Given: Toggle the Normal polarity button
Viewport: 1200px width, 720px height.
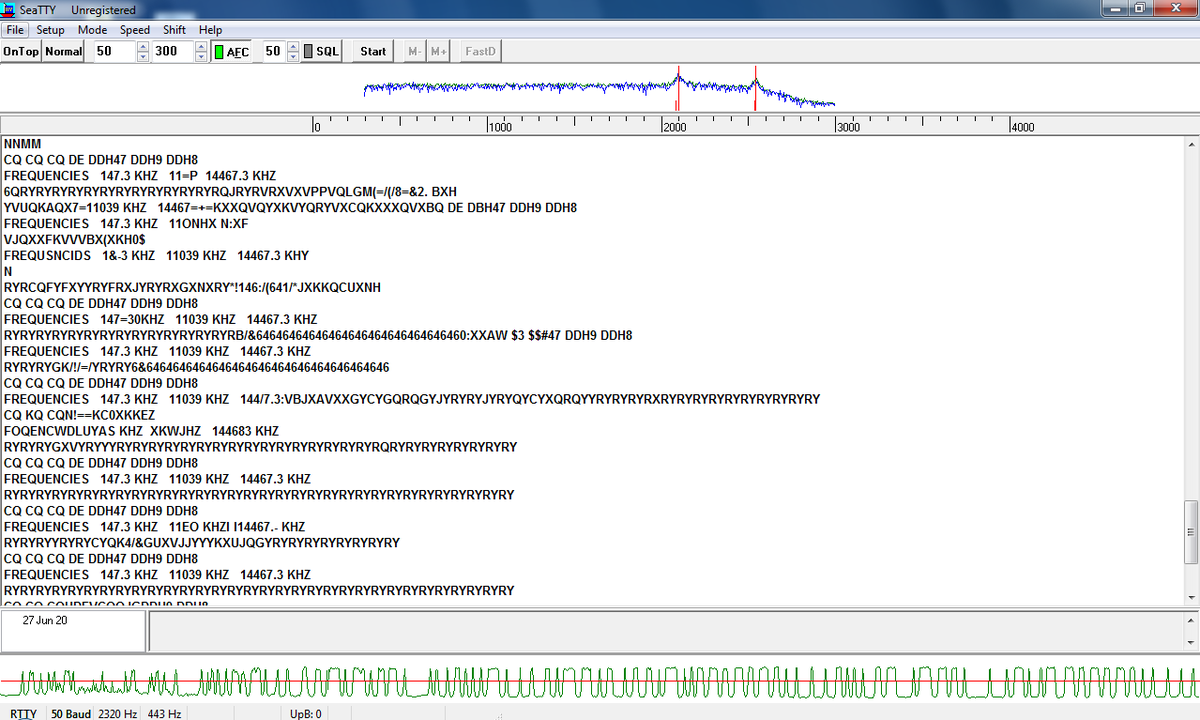Looking at the screenshot, I should tap(64, 51).
